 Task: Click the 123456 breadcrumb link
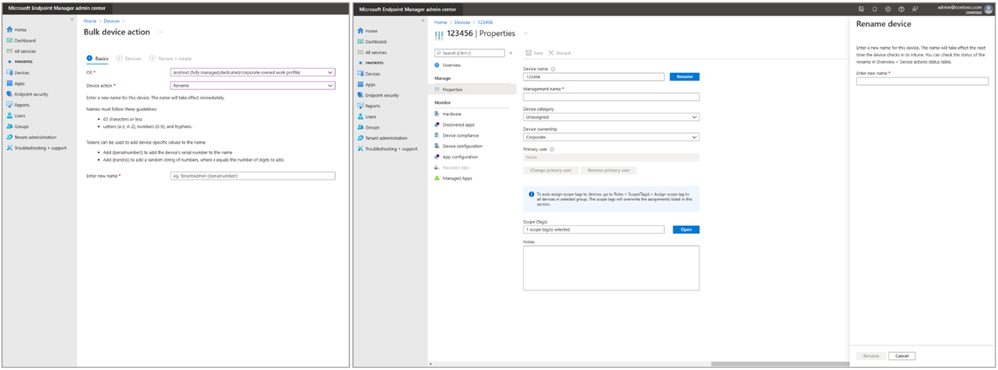[x=485, y=22]
